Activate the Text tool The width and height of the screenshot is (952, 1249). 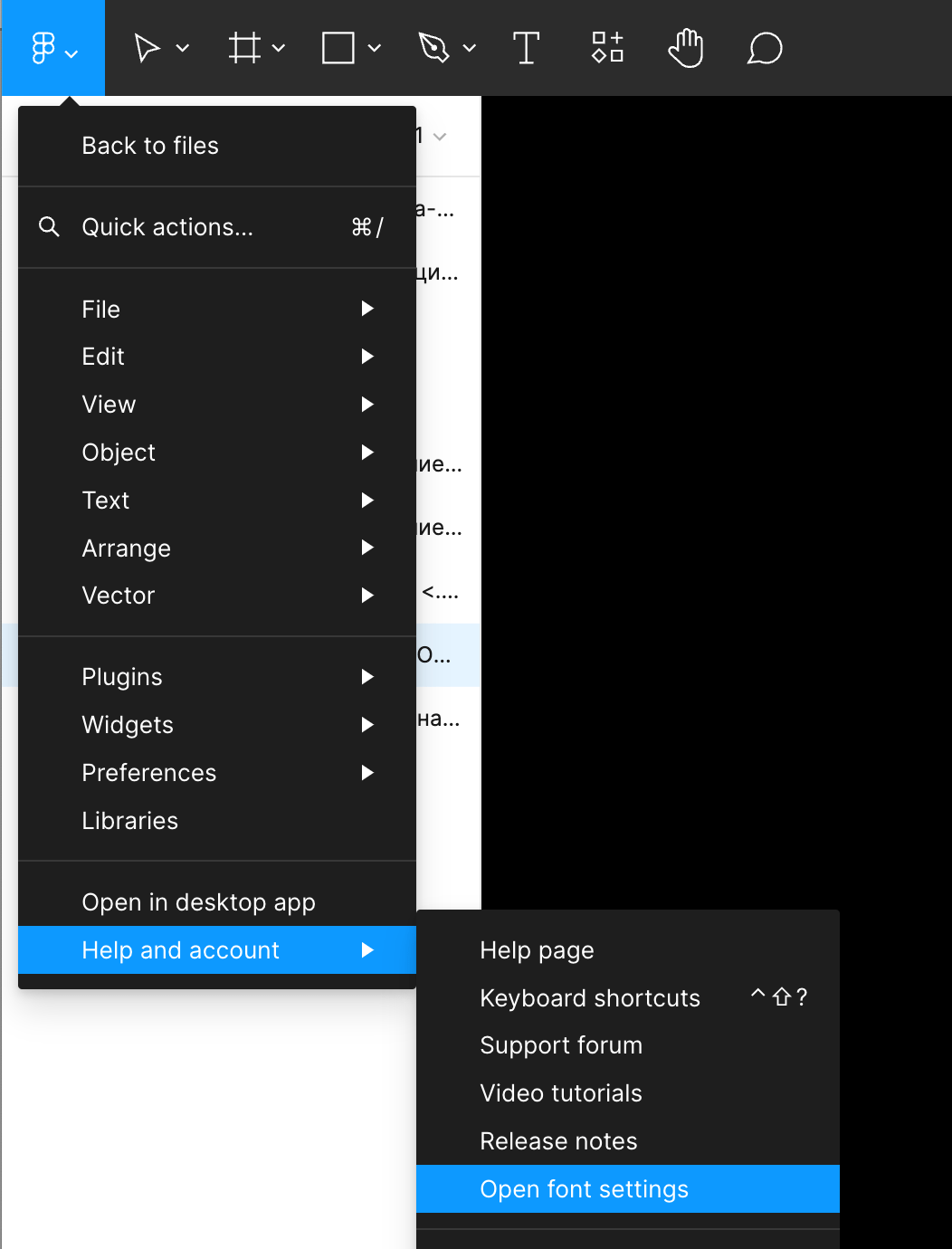pyautogui.click(x=526, y=48)
